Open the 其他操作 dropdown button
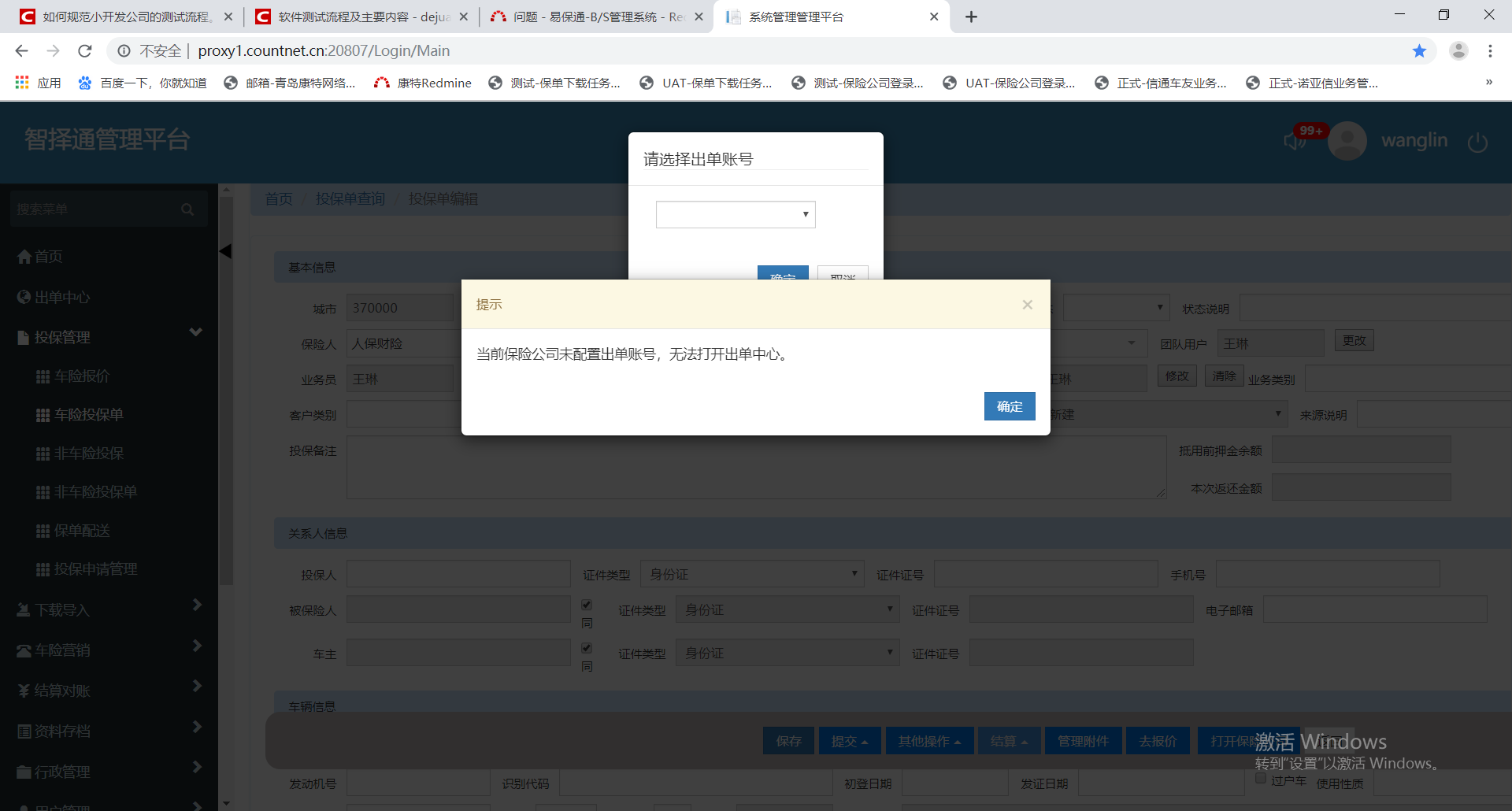 tap(930, 741)
